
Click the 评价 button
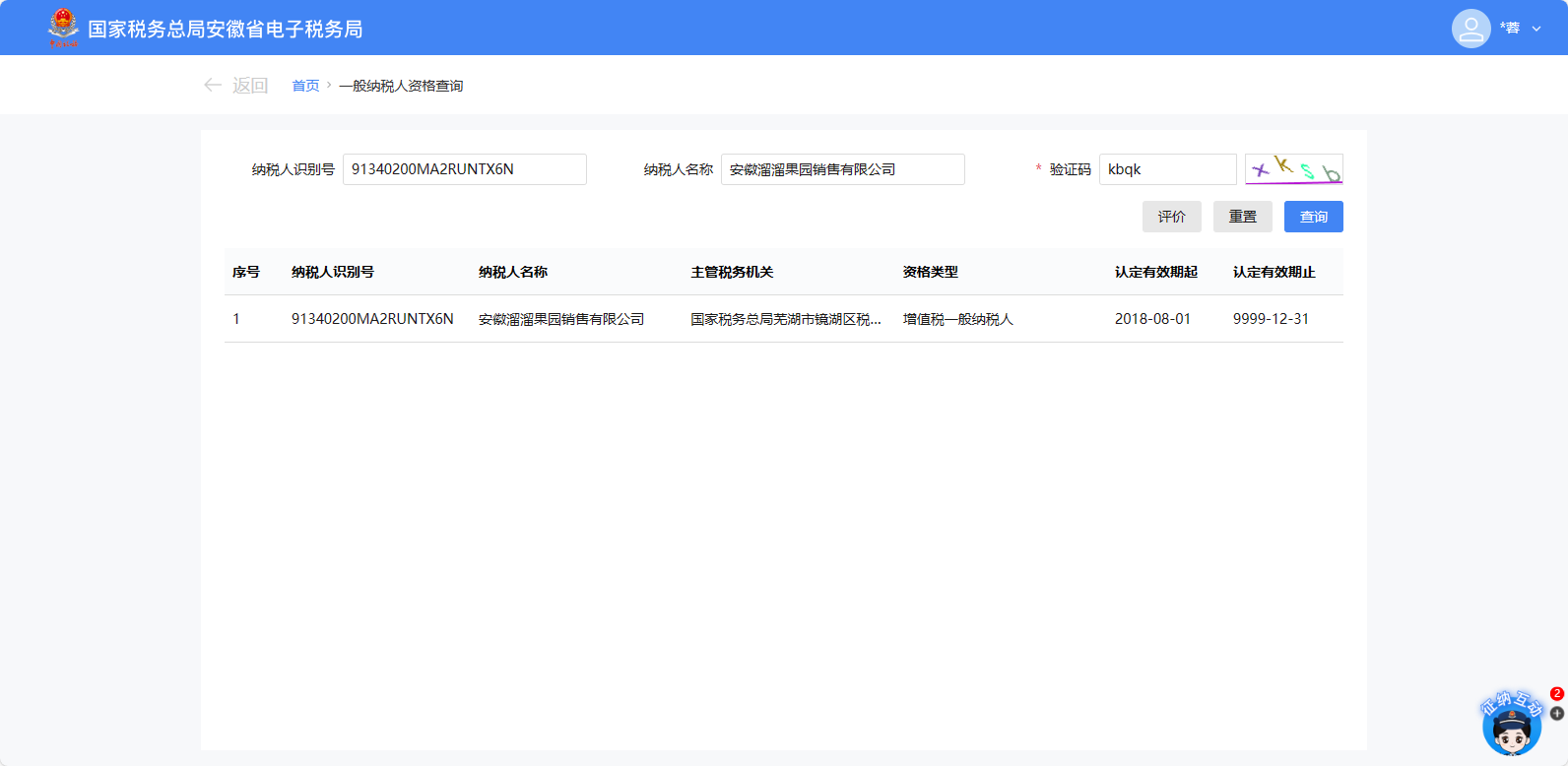coord(1171,217)
